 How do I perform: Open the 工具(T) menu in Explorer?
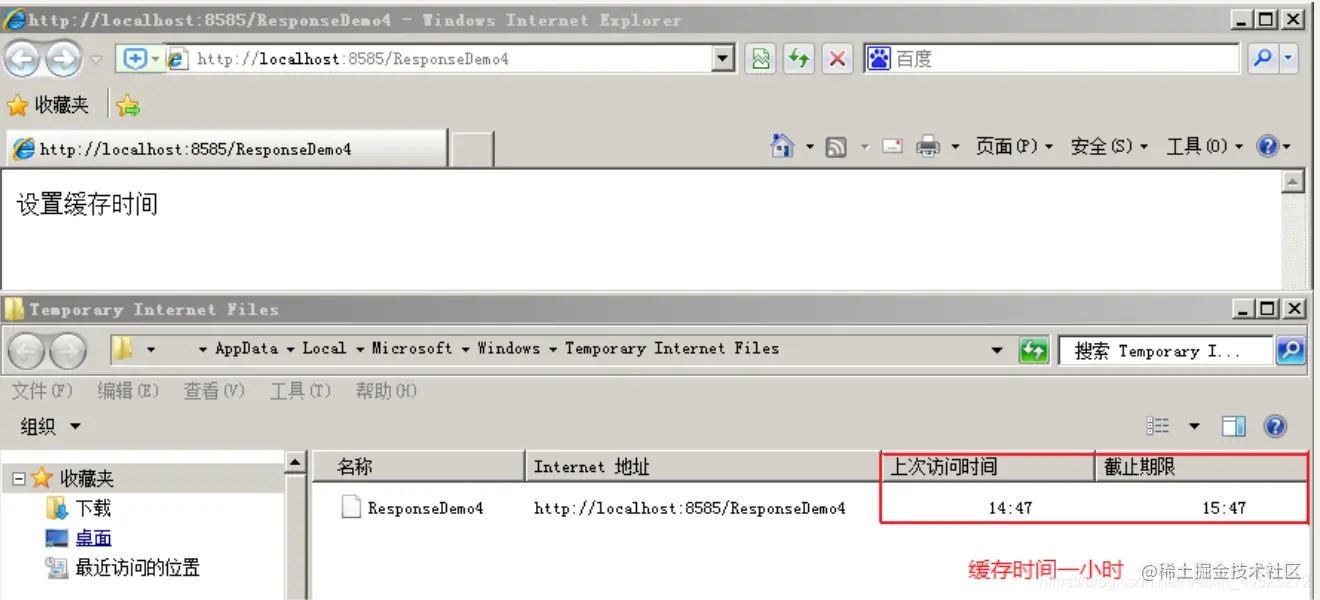coord(300,391)
